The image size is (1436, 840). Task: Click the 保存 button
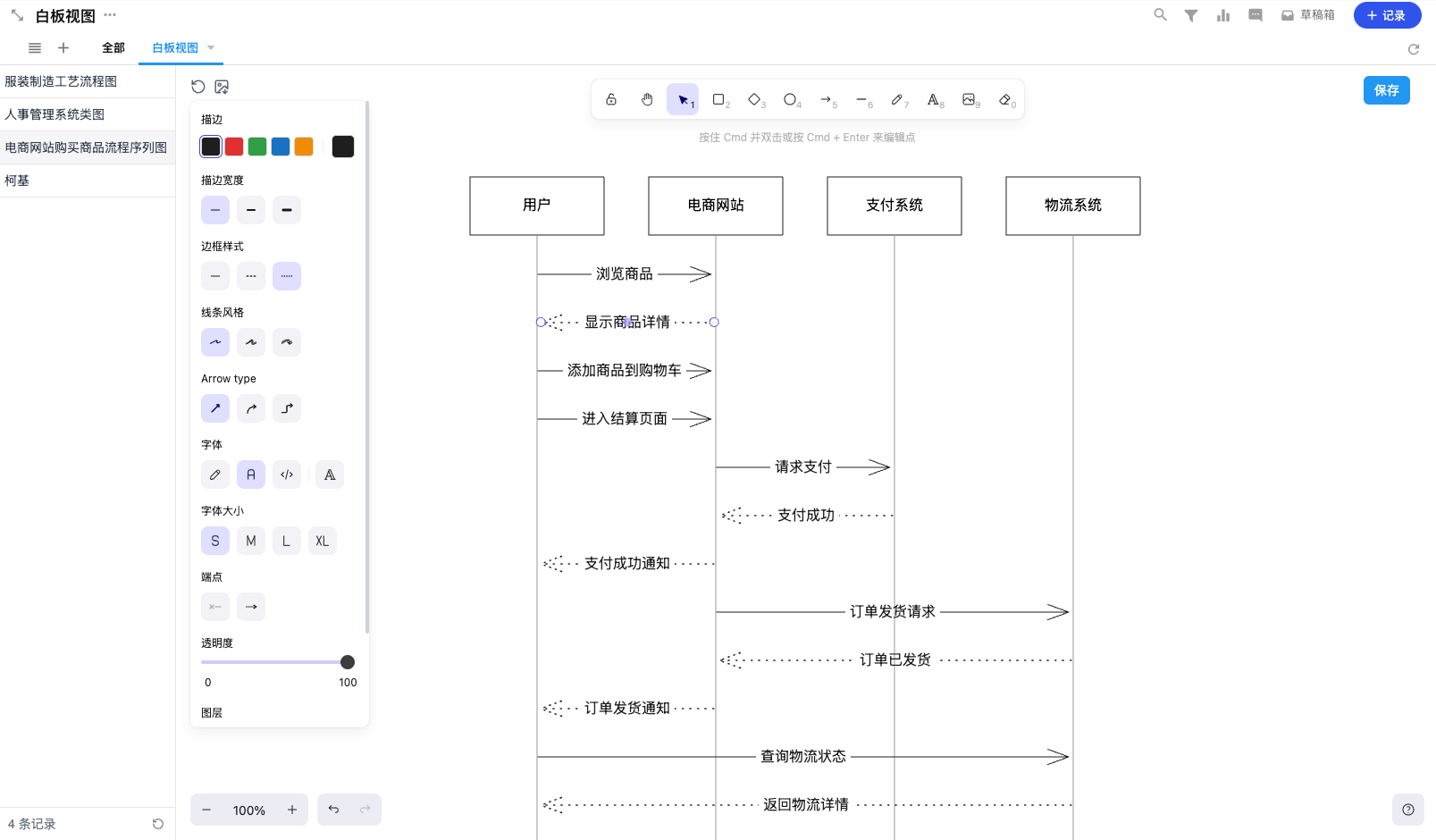click(x=1386, y=90)
